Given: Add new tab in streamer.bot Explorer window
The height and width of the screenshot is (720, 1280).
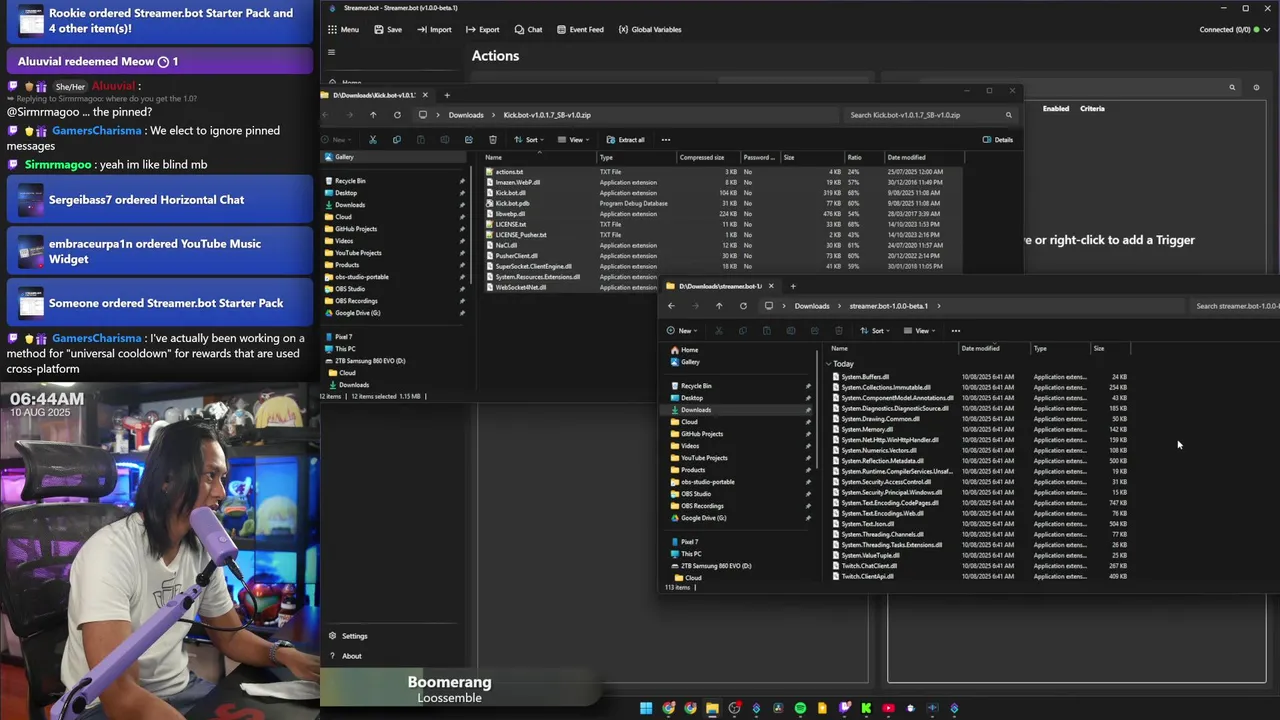Looking at the screenshot, I should (x=793, y=286).
